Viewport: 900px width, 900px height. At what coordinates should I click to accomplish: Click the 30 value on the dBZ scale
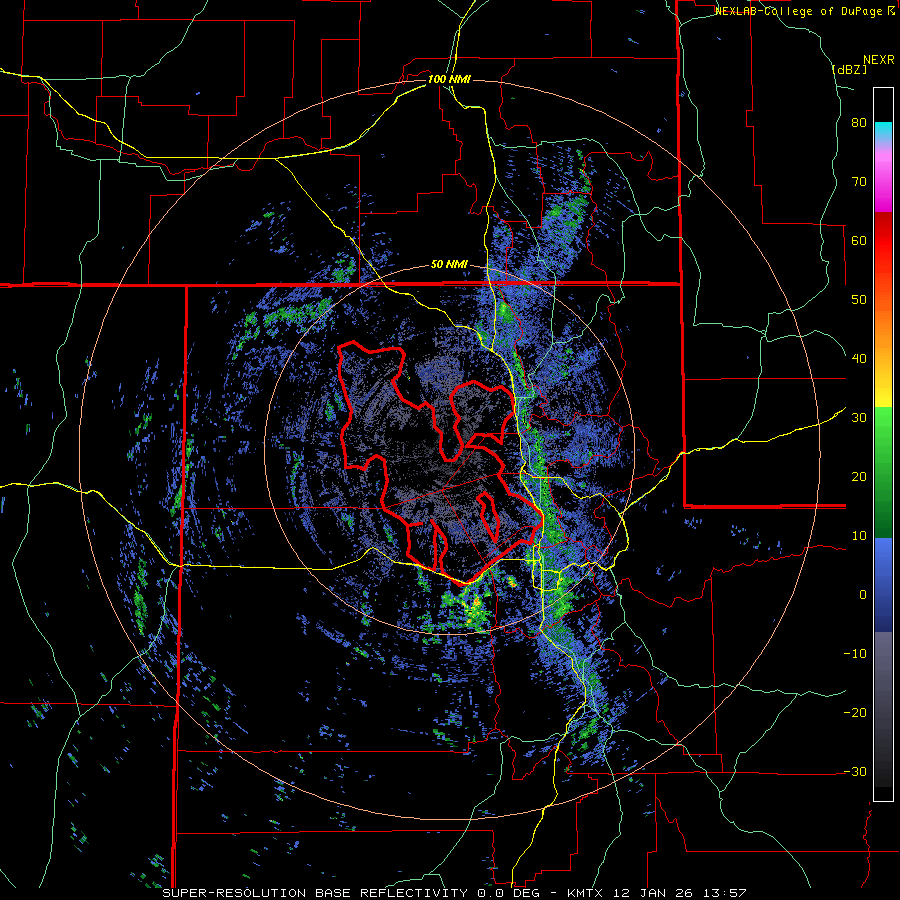[x=859, y=417]
